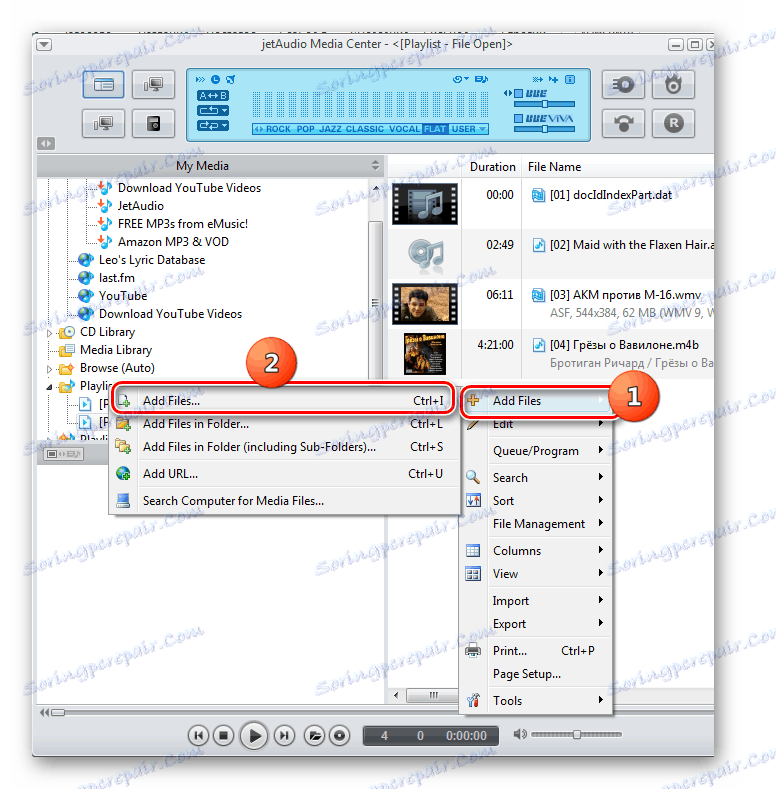This screenshot has height=789, width=776.
Task: Enable the BBE ViVA effect checkbox
Action: tap(518, 119)
